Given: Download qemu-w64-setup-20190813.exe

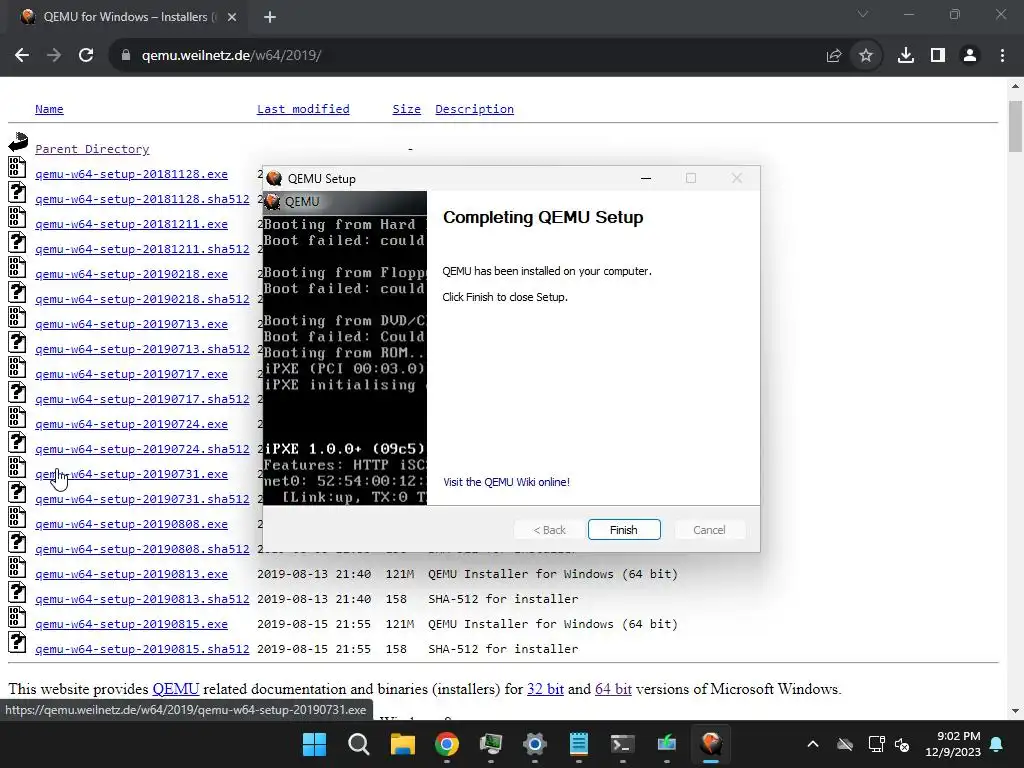Looking at the screenshot, I should (x=131, y=573).
